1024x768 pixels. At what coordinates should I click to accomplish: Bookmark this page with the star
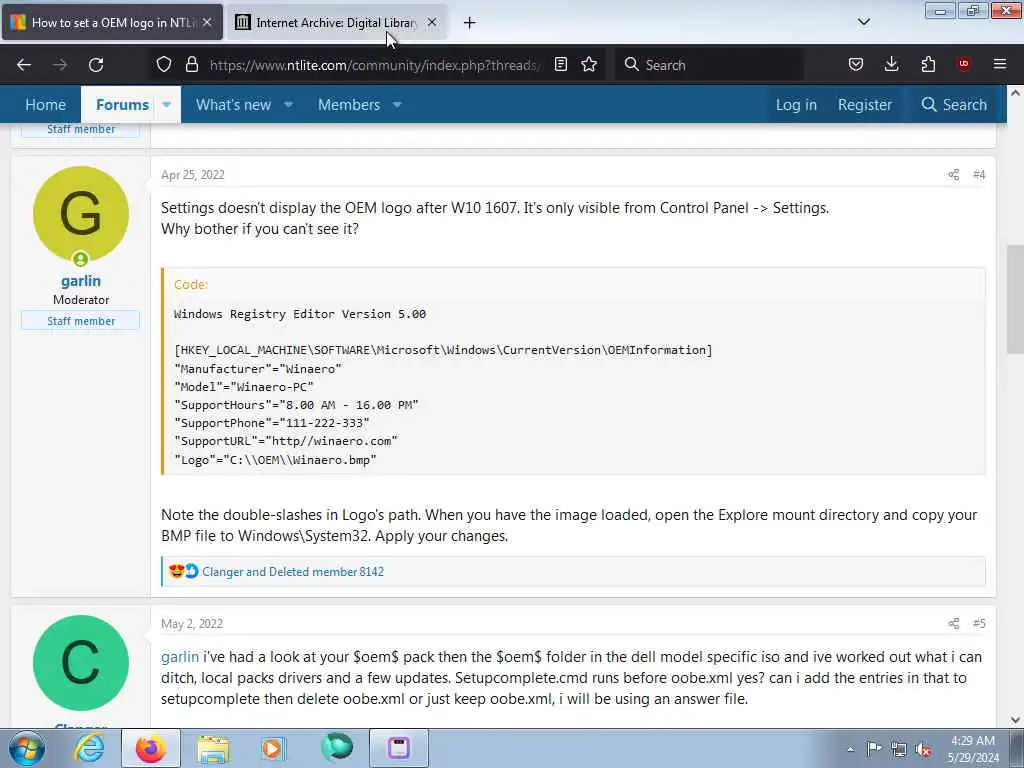click(x=589, y=64)
